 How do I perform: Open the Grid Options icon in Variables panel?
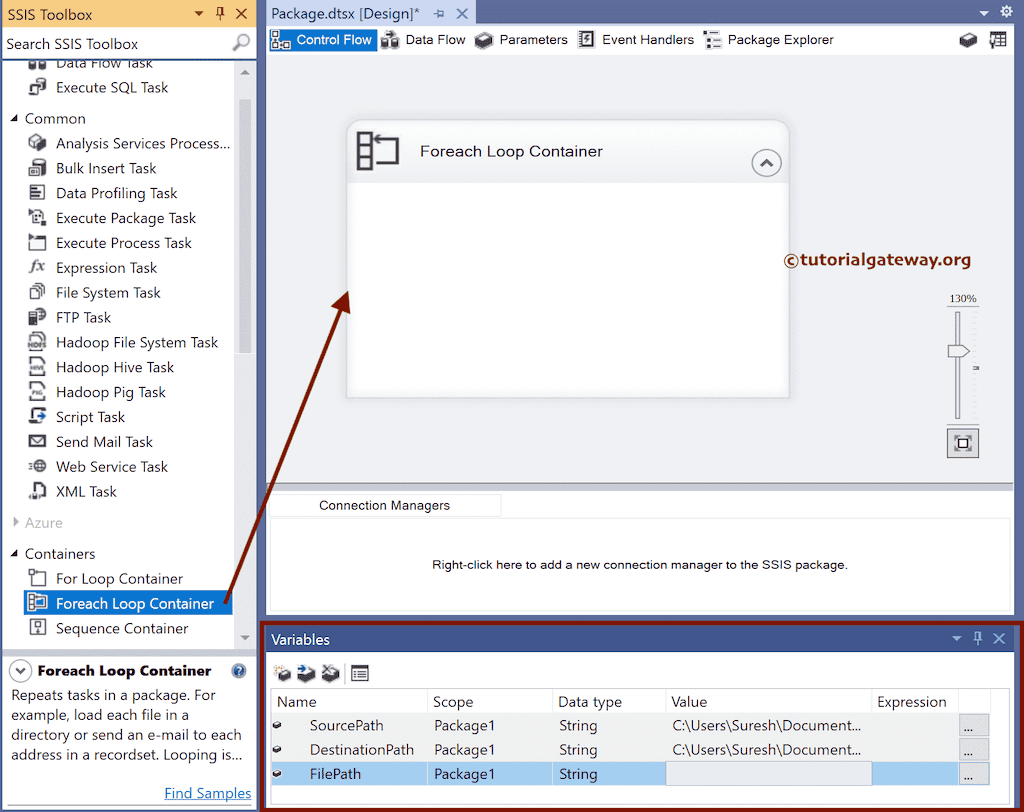pyautogui.click(x=359, y=673)
